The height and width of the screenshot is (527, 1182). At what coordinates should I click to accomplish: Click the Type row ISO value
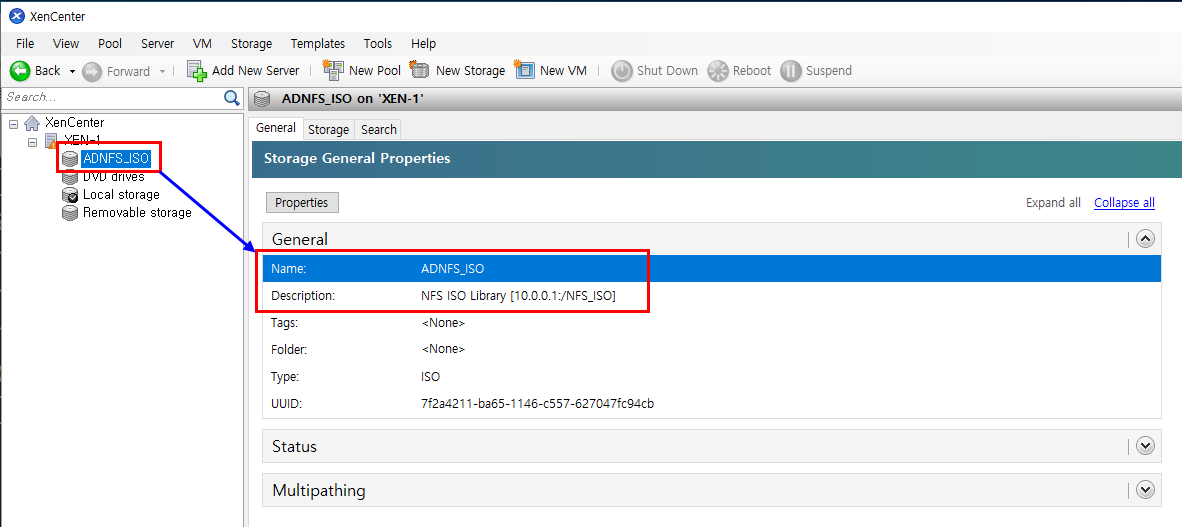click(430, 377)
